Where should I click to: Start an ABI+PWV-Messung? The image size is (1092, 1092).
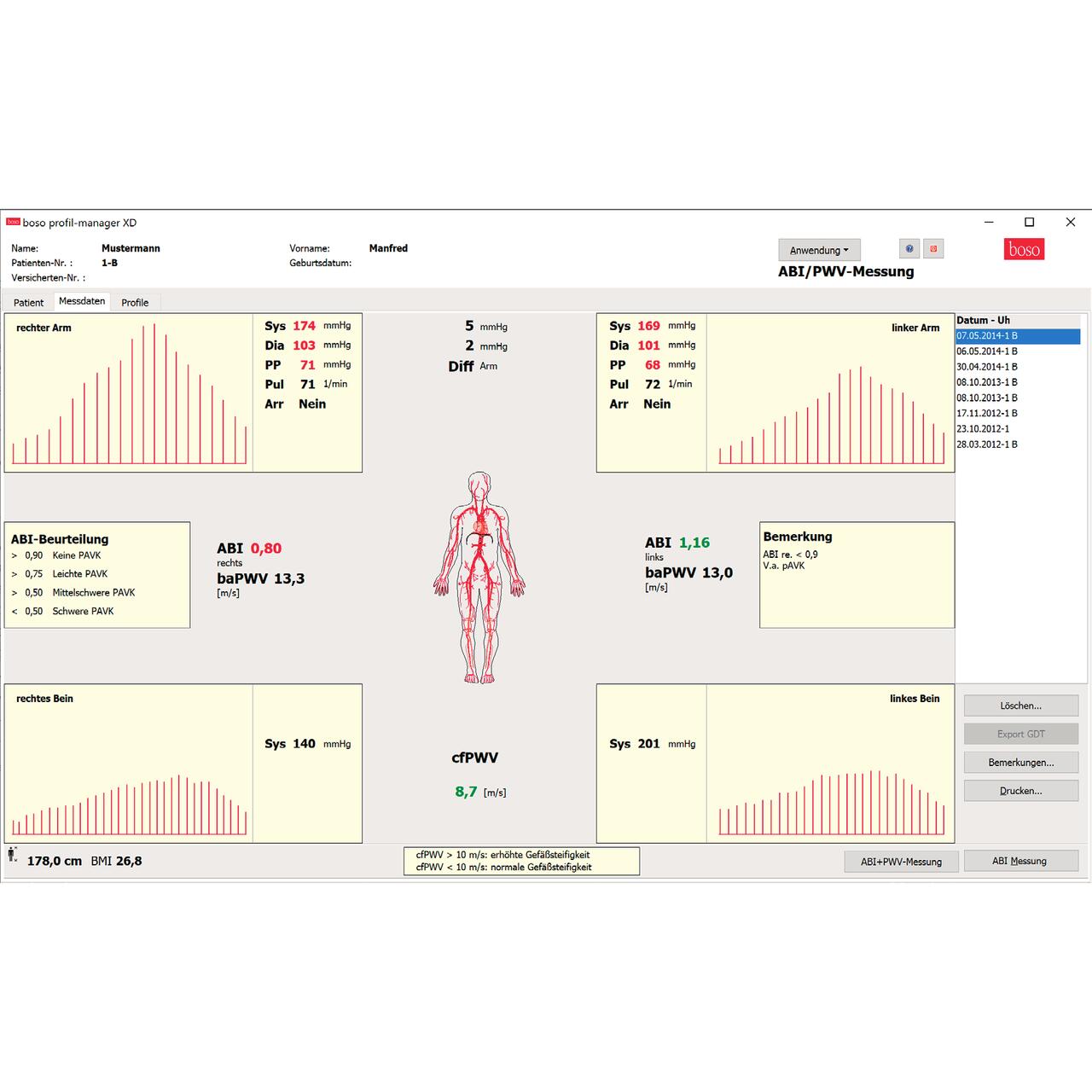pos(901,862)
